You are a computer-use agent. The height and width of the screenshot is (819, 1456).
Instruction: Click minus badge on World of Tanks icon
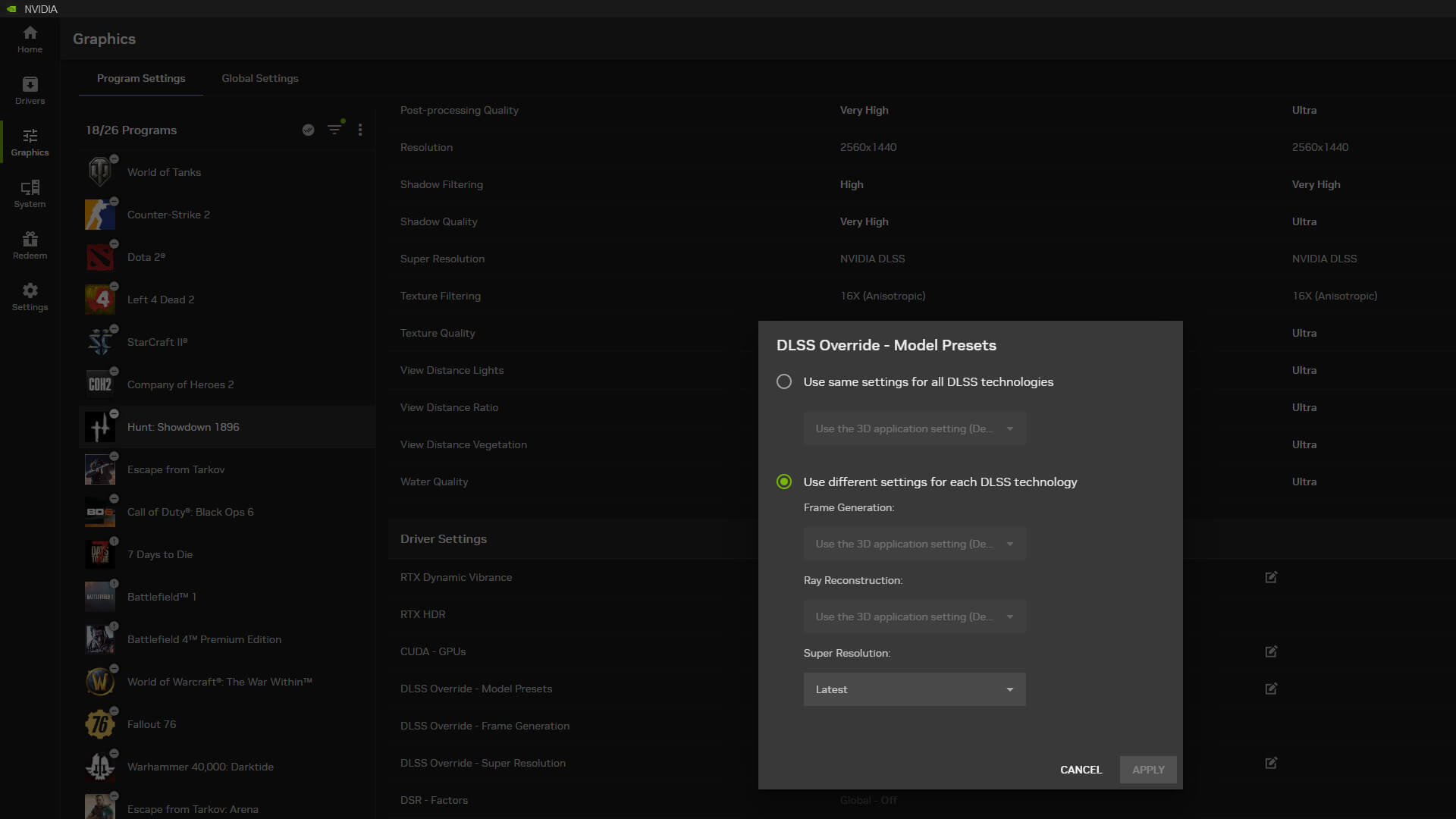[114, 158]
